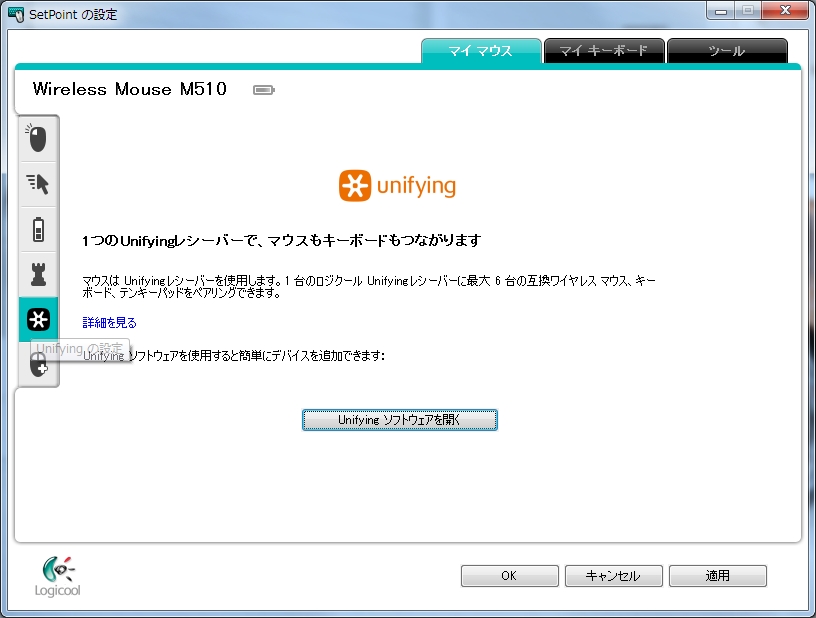Viewport: 816px width, 618px height.
Task: Click the orange Unifying logo
Action: (x=397, y=186)
